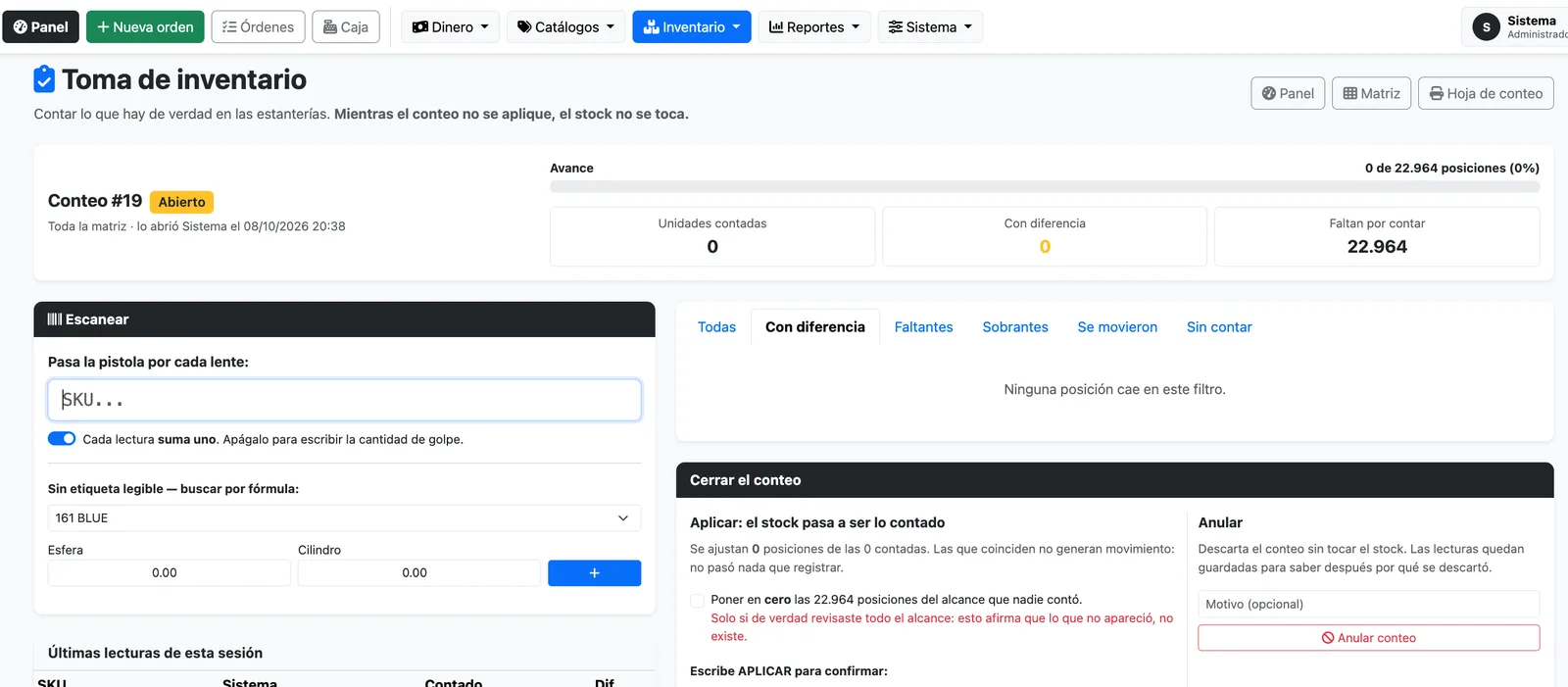The width and height of the screenshot is (1568, 687).
Task: Open the Órdenes list
Action: tap(259, 26)
